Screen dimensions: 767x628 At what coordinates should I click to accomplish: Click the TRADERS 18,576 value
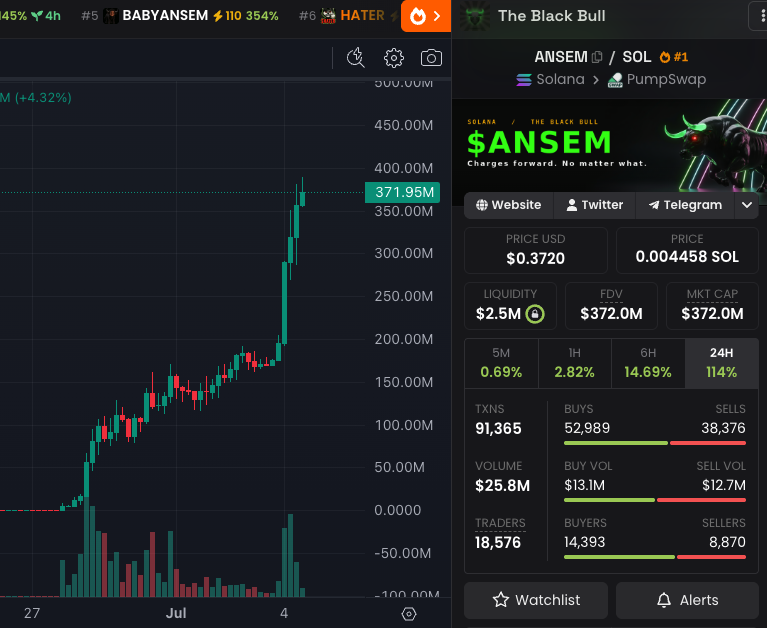click(x=498, y=542)
